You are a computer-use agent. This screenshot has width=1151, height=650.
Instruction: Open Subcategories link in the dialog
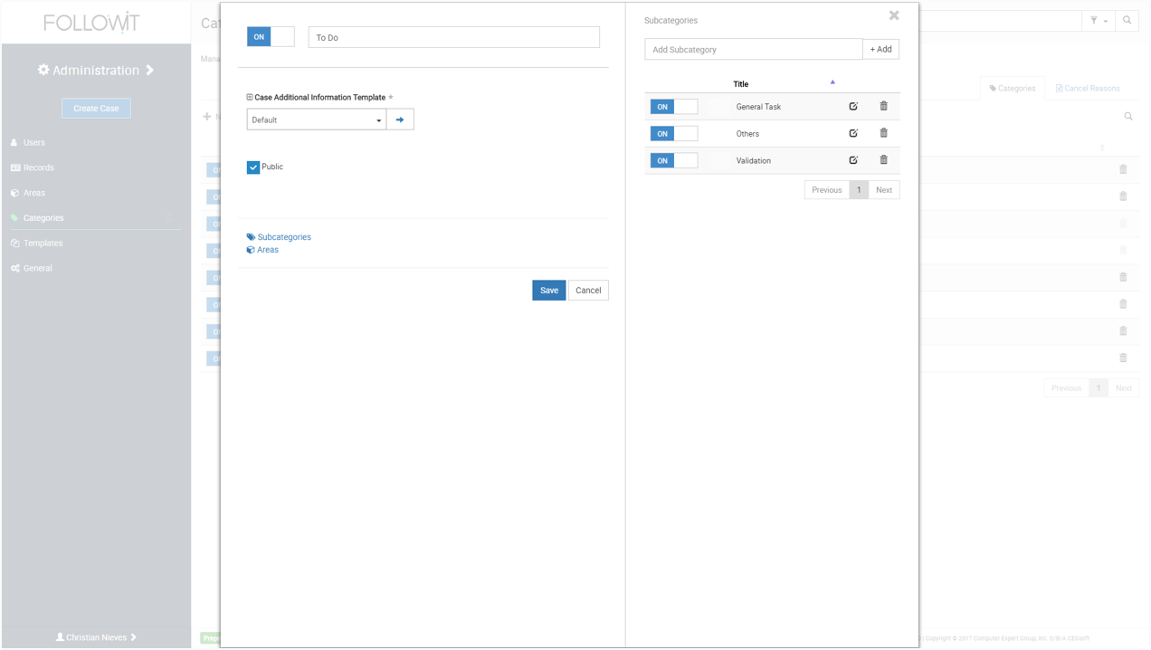click(284, 237)
